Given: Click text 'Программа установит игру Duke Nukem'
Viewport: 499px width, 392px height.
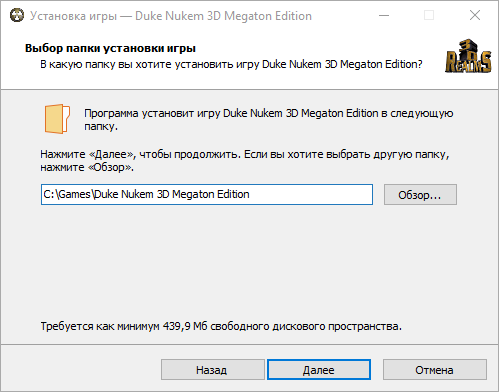Looking at the screenshot, I should click(x=184, y=113).
